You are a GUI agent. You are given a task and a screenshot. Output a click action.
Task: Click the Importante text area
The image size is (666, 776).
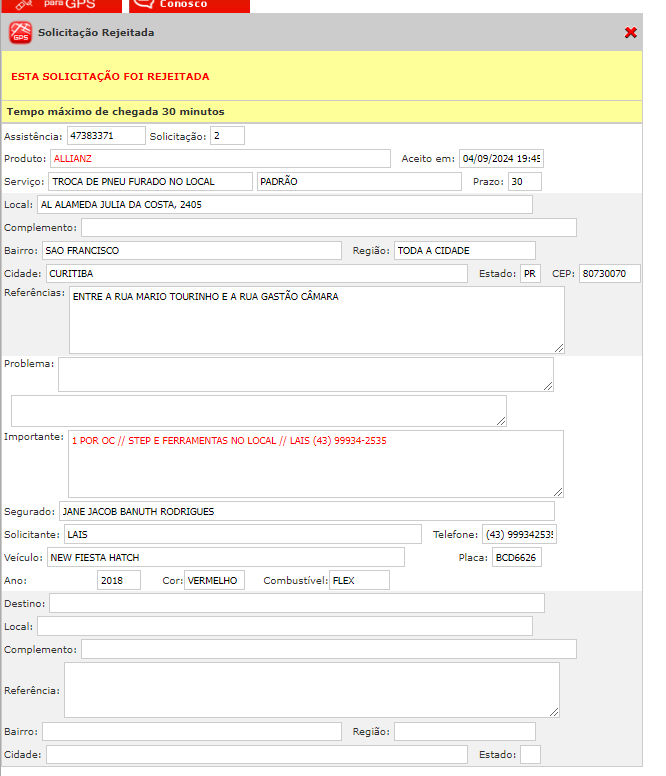pos(316,464)
